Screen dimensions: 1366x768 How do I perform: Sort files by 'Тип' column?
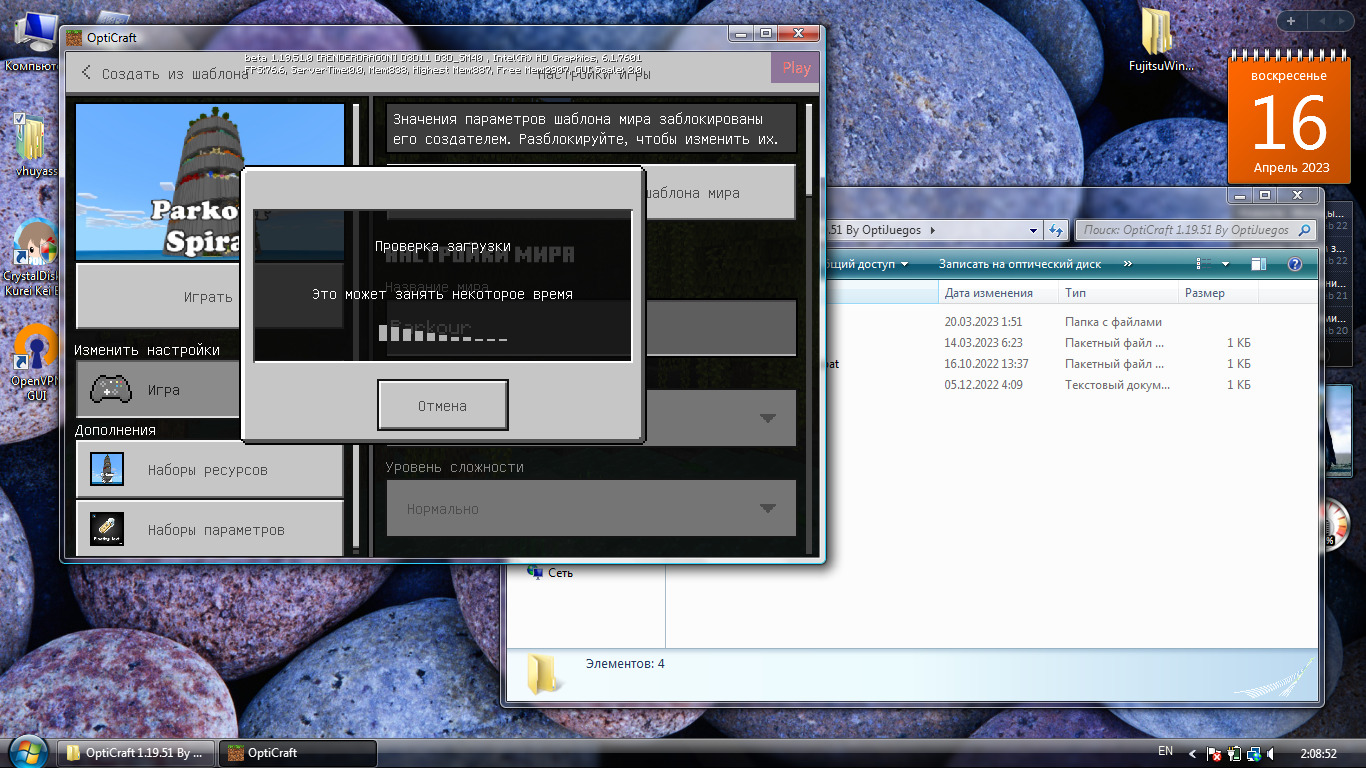click(x=1117, y=293)
